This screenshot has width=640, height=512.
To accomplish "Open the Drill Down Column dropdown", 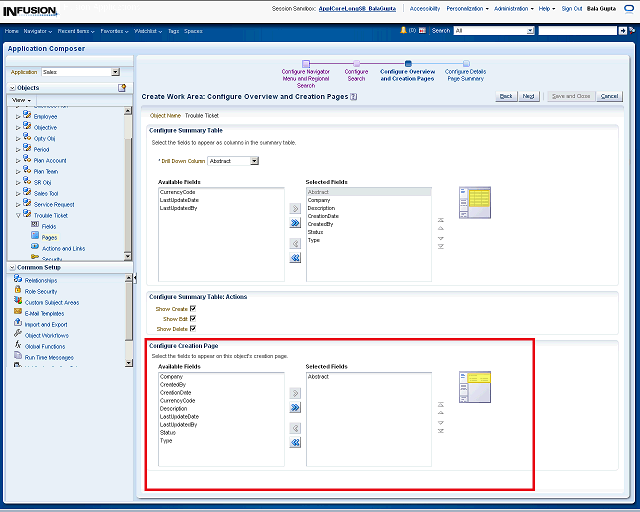I will click(x=255, y=161).
